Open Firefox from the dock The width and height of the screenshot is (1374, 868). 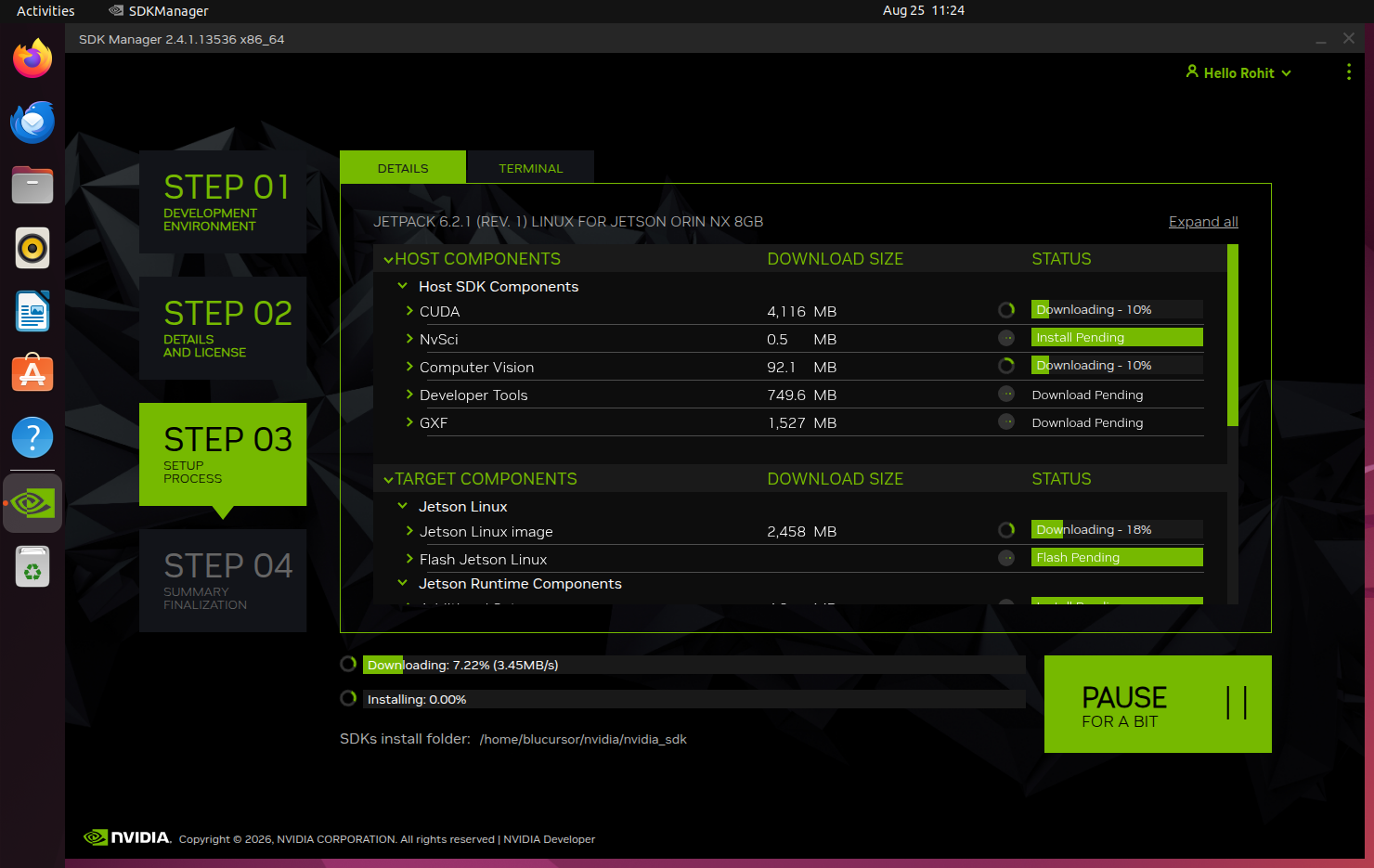pos(32,58)
